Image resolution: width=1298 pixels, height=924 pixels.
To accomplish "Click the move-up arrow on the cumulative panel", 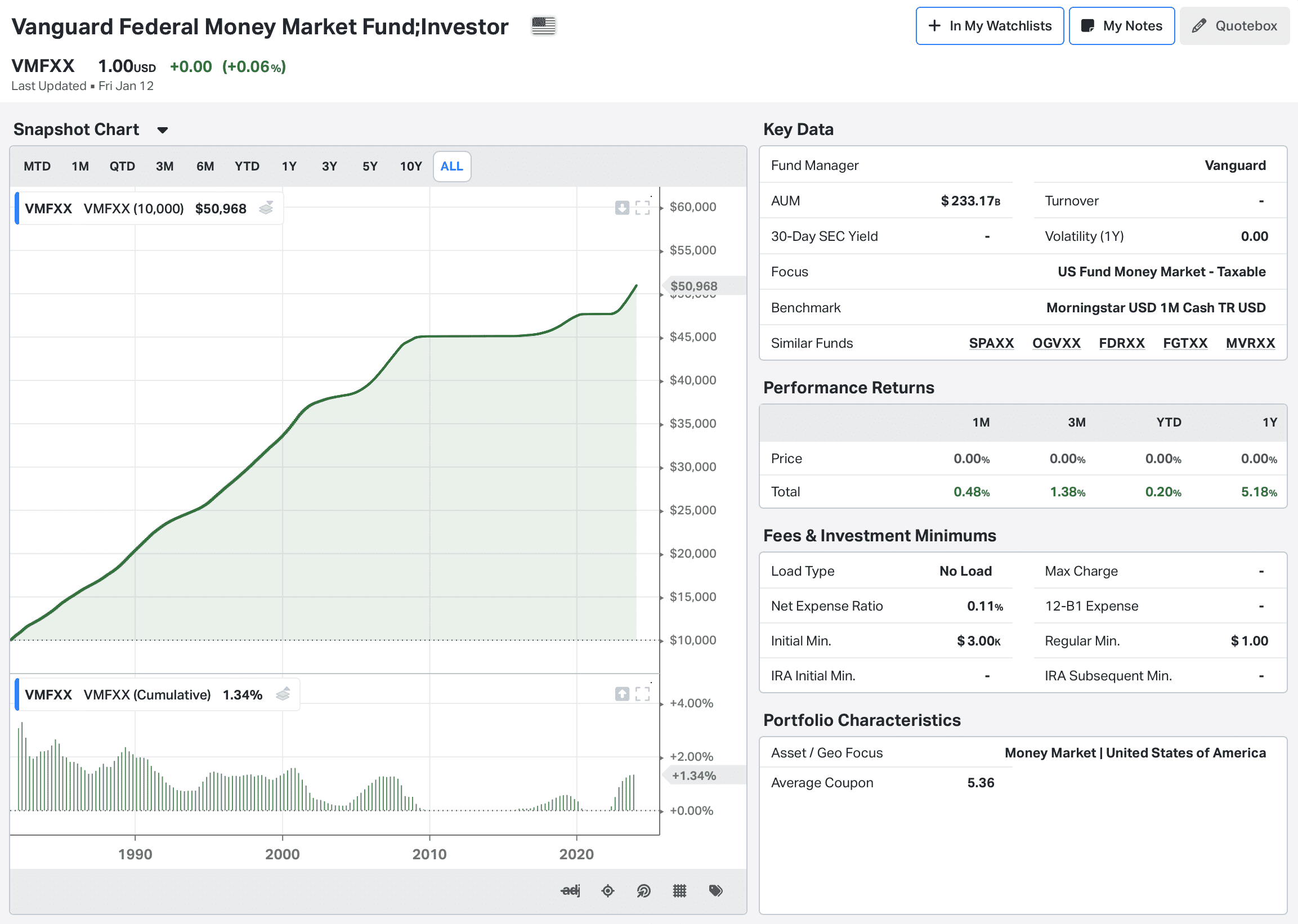I will pyautogui.click(x=622, y=694).
